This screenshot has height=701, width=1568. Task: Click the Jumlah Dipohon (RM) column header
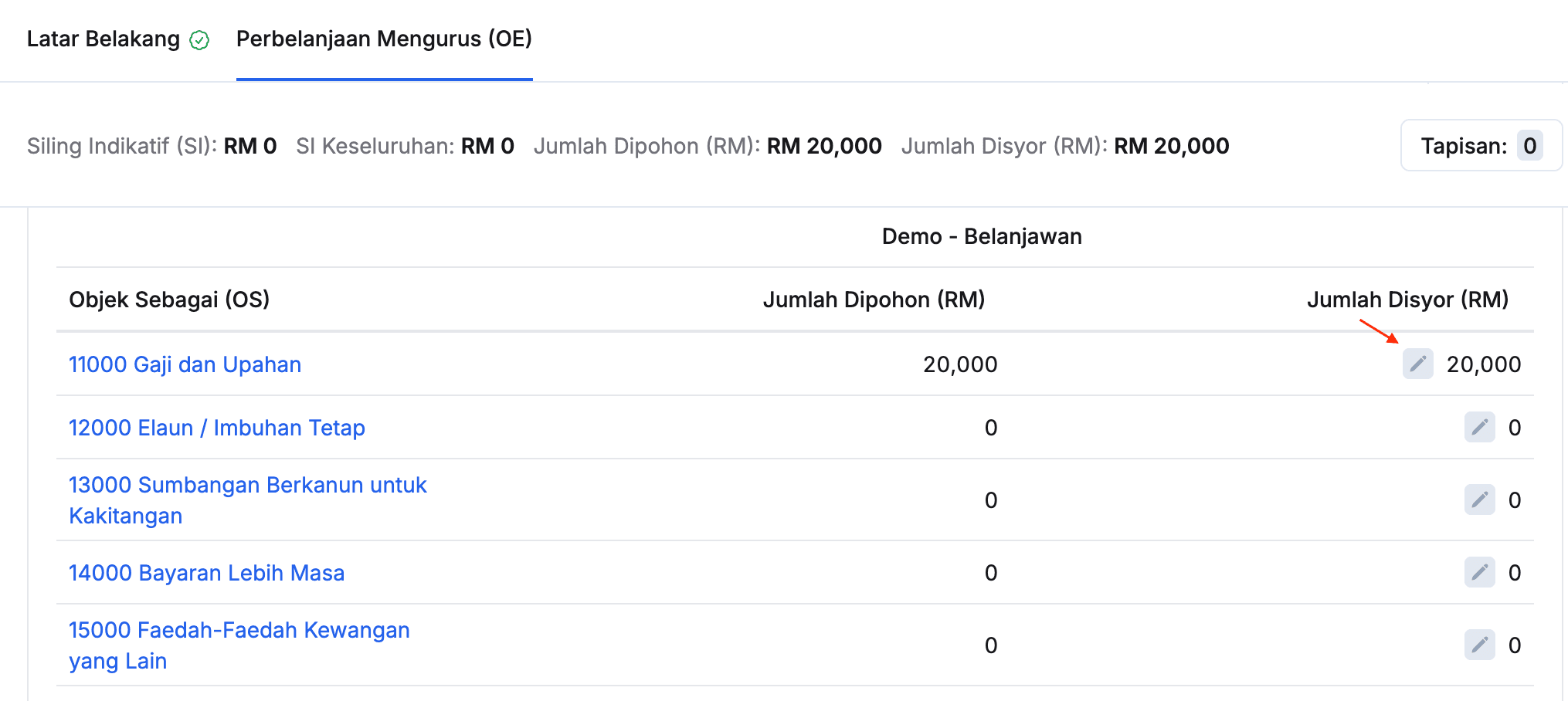pos(874,300)
